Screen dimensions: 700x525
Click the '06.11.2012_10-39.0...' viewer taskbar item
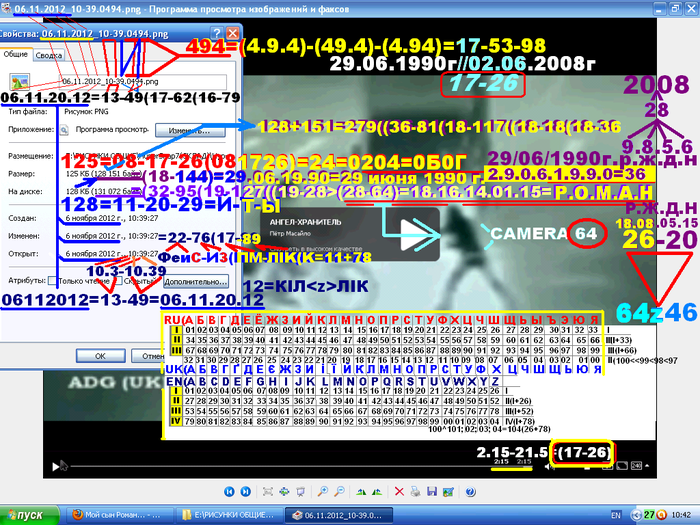tap(339, 515)
